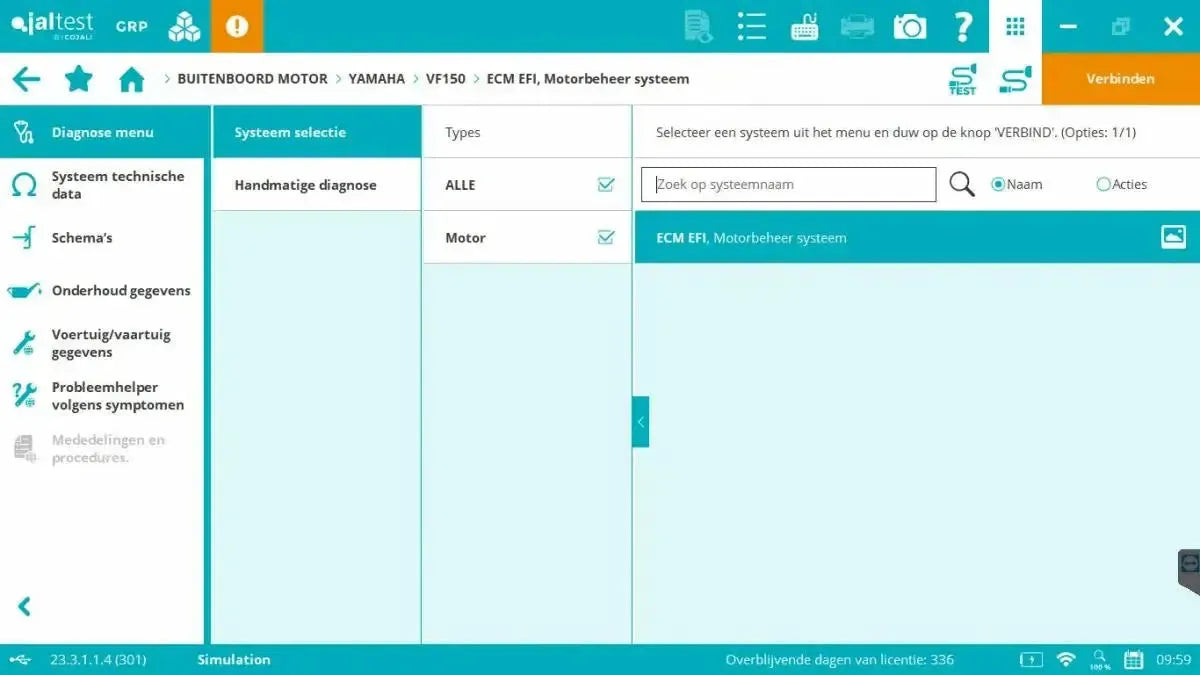Viewport: 1200px width, 675px height.
Task: Take a screenshot with the camera icon
Action: point(910,26)
